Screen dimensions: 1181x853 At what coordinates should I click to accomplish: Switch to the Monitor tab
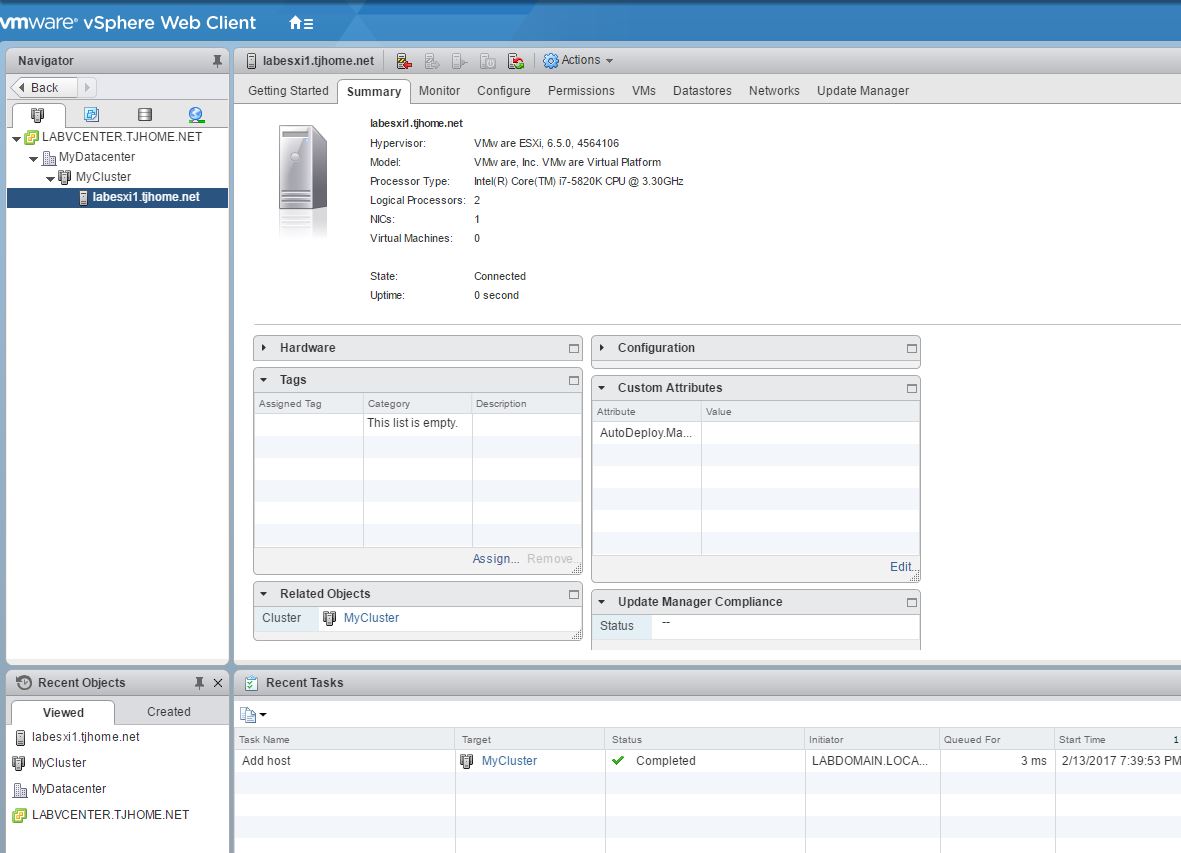pyautogui.click(x=439, y=91)
